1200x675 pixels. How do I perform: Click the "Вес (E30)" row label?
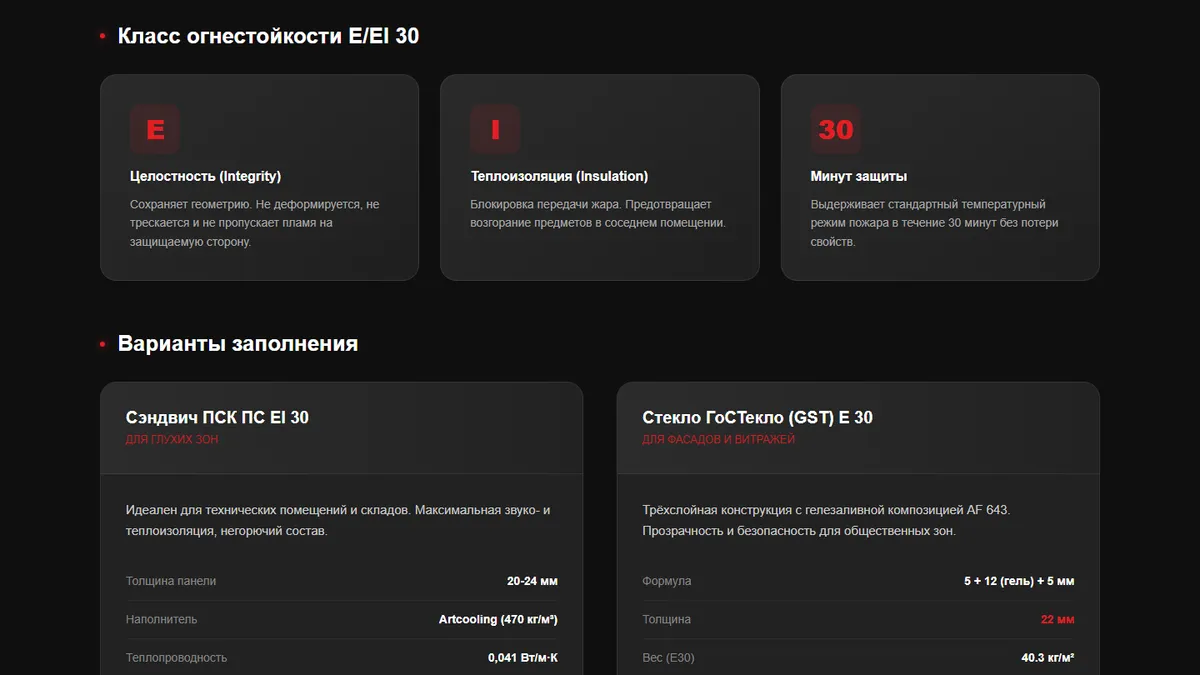(669, 657)
